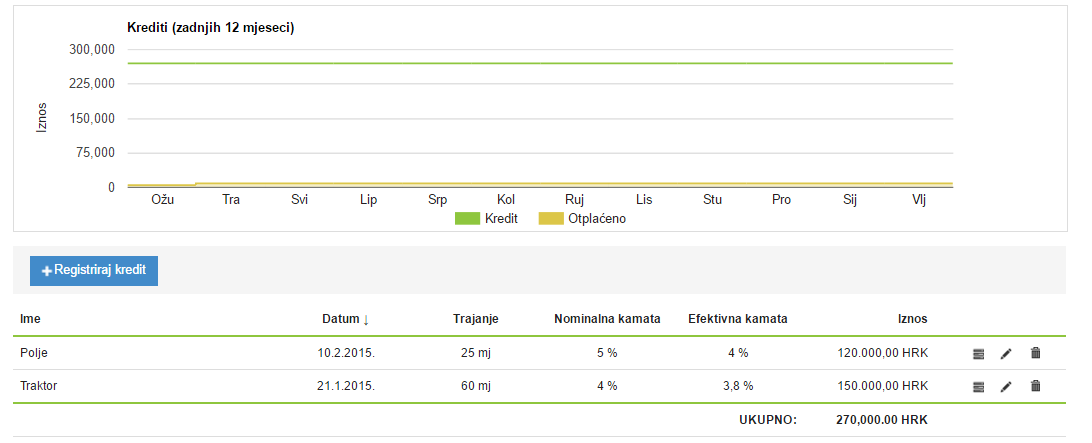1092x443 pixels.
Task: Delete the Traktor loan via trash icon
Action: click(x=1036, y=386)
